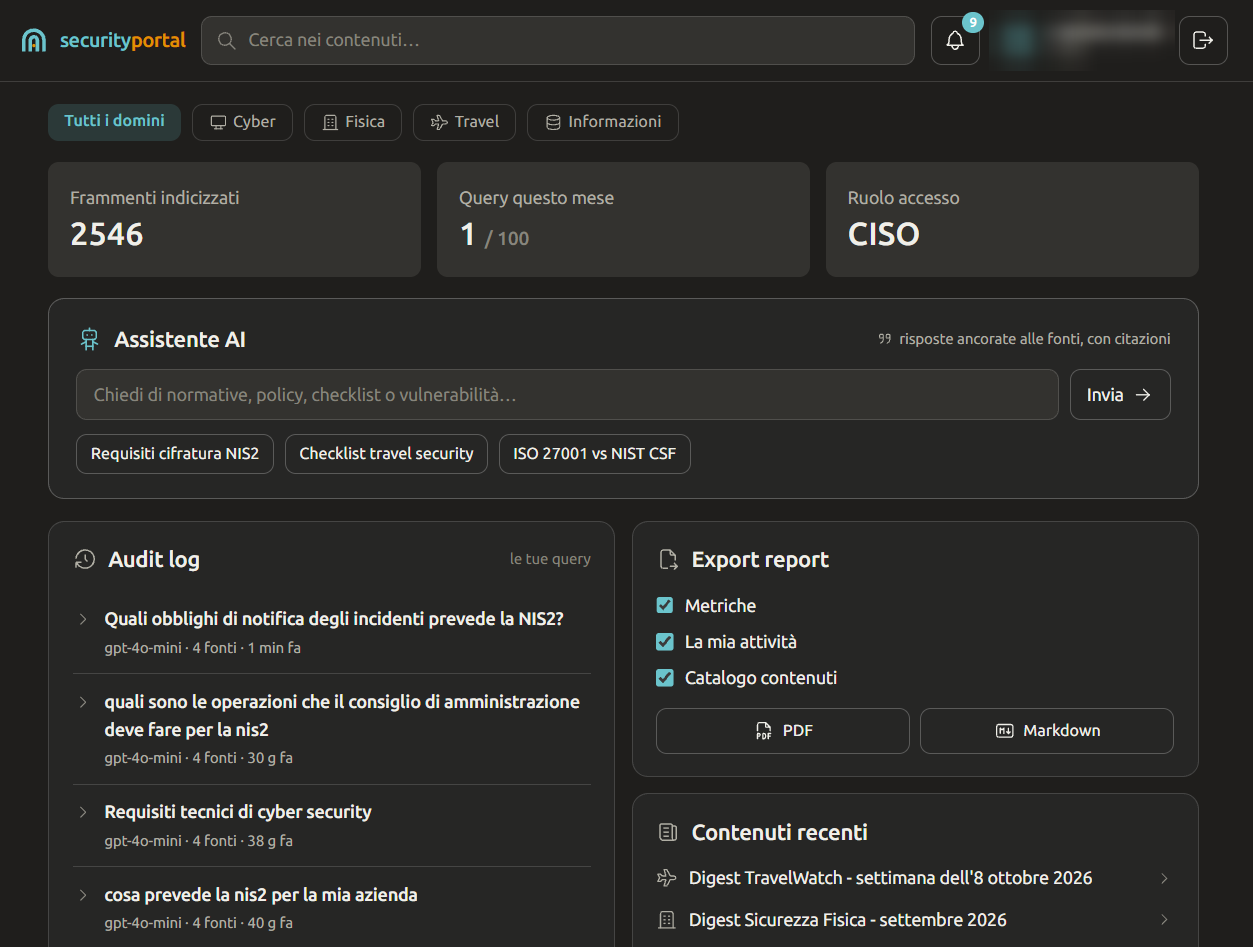Focus the Cerca nei contenuti search field
The height and width of the screenshot is (947, 1253).
[558, 41]
